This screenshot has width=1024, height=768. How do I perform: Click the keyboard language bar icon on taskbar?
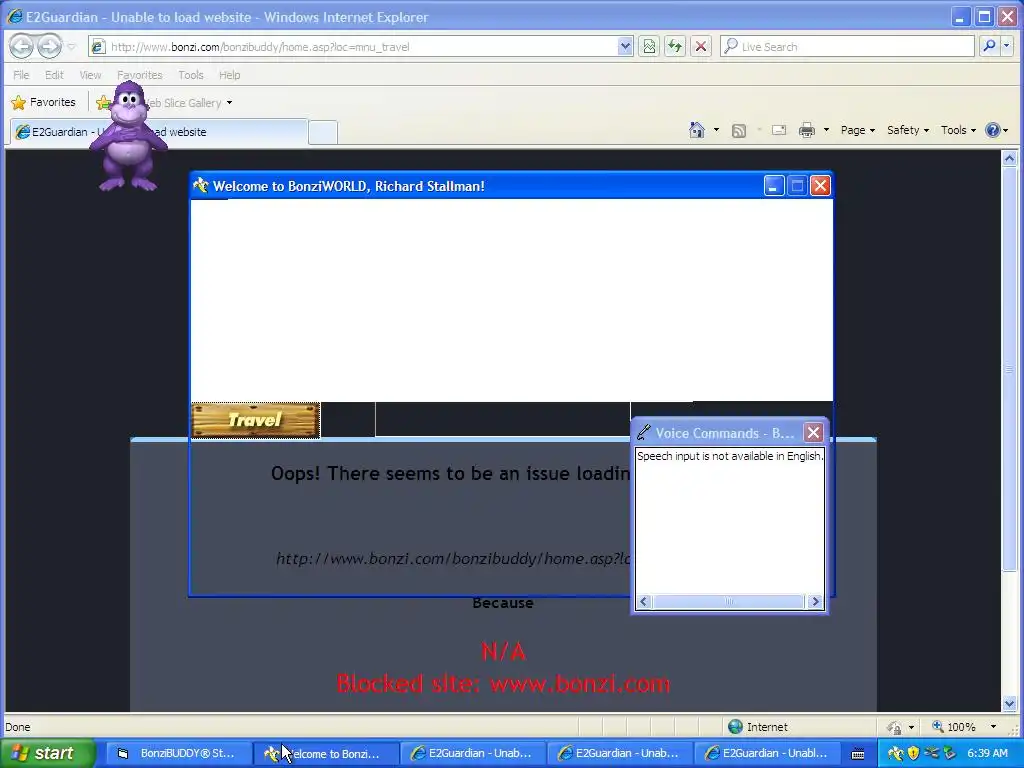(x=858, y=754)
